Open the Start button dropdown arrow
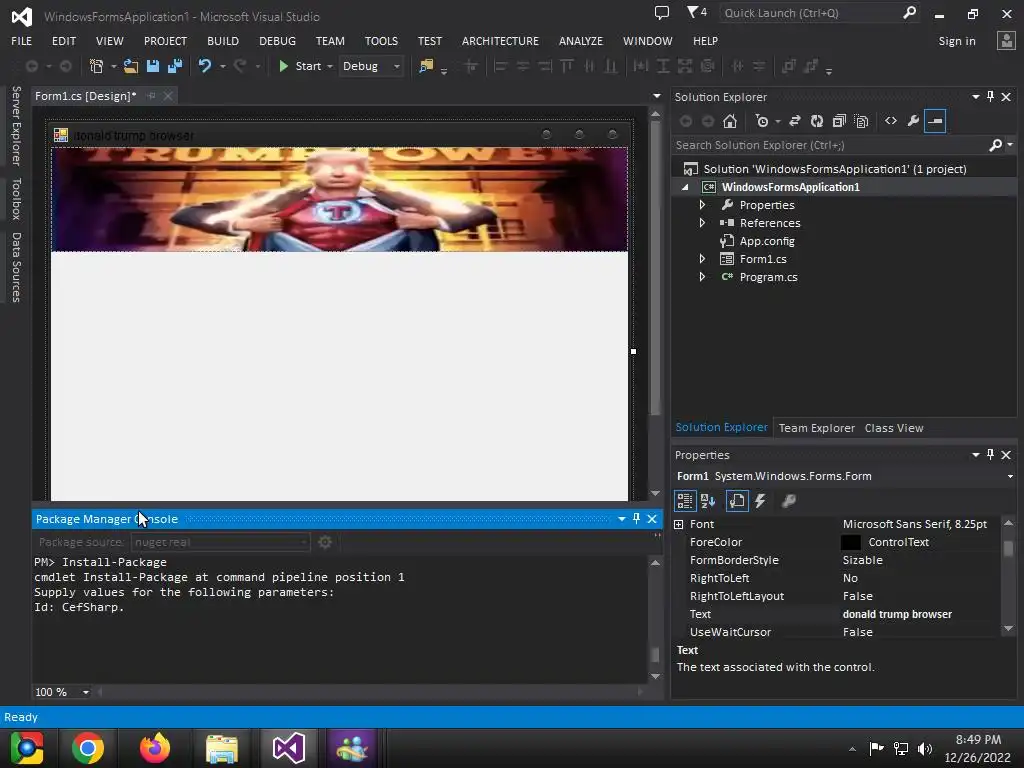The image size is (1024, 768). [330, 67]
